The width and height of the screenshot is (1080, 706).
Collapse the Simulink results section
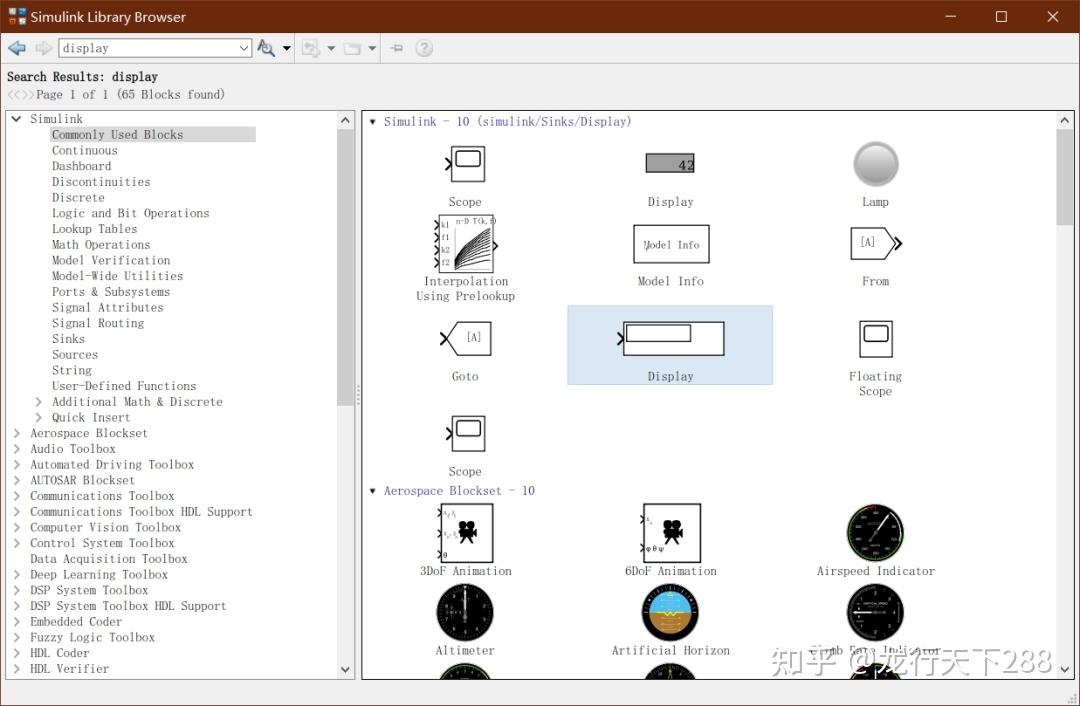373,122
